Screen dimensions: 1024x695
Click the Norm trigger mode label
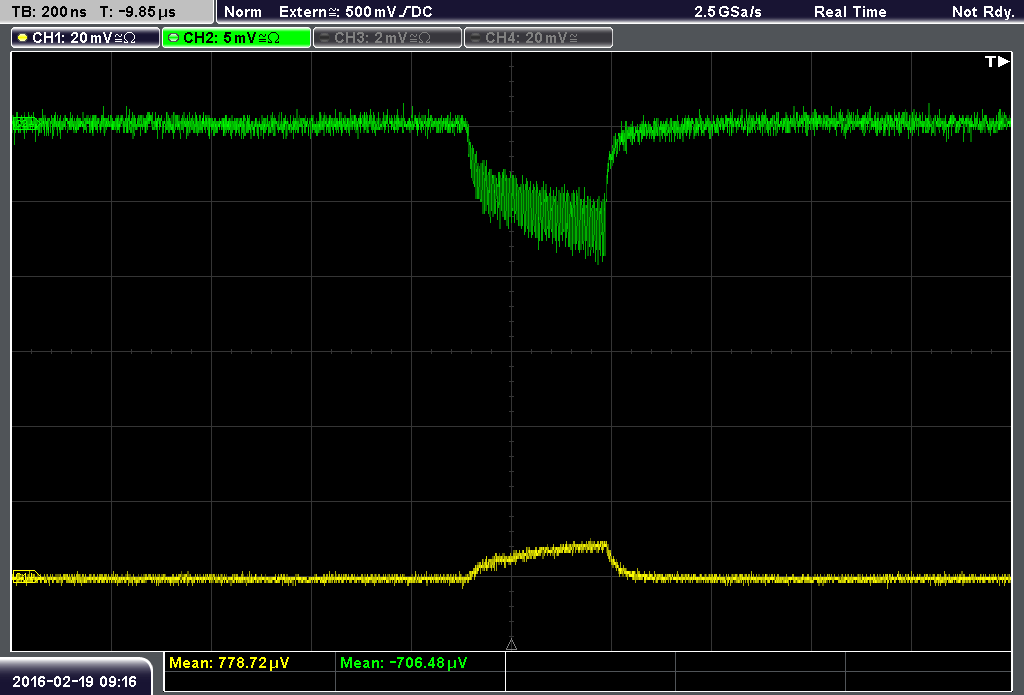(242, 12)
